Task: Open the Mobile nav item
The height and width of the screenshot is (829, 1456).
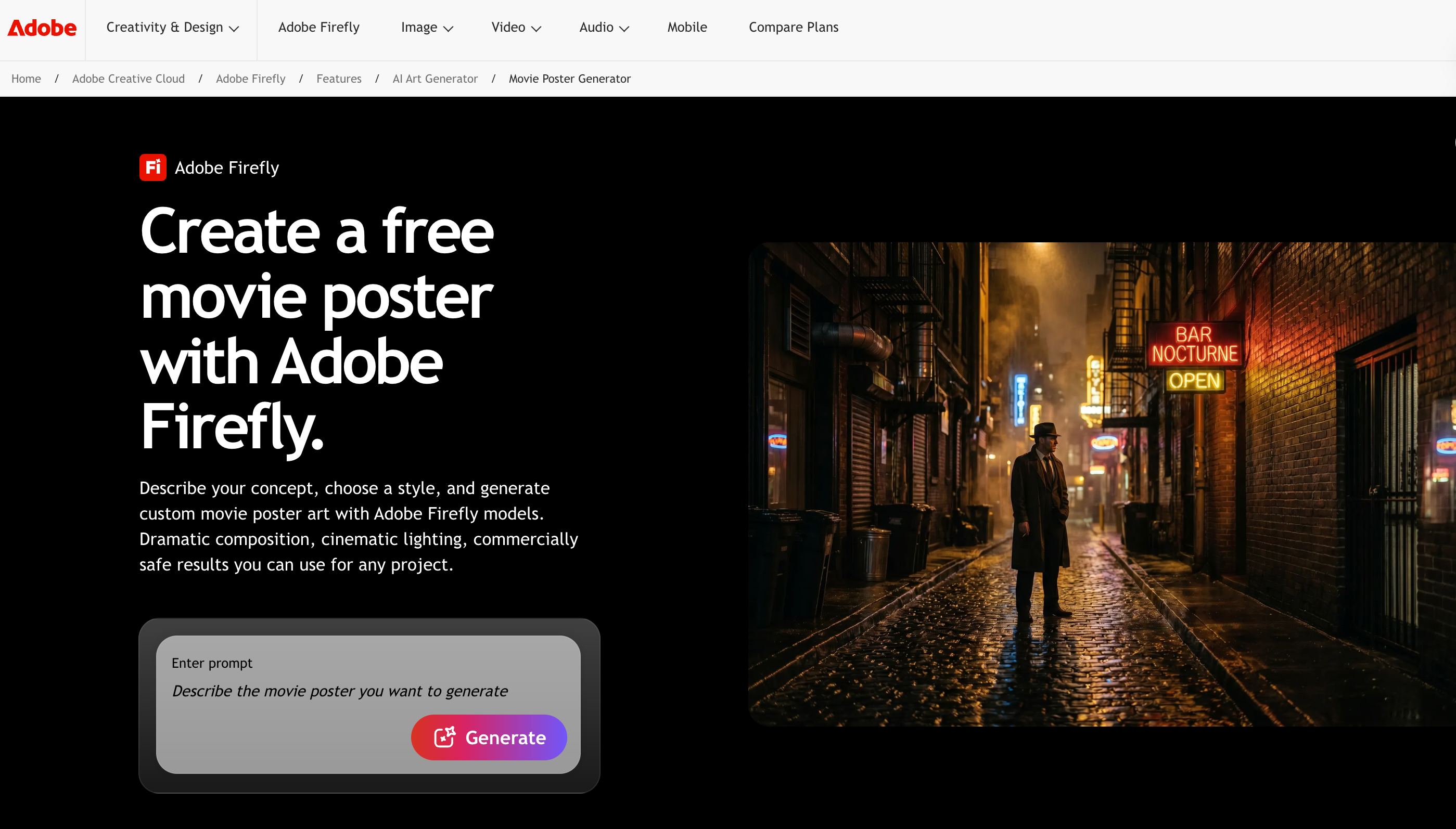Action: (x=687, y=28)
